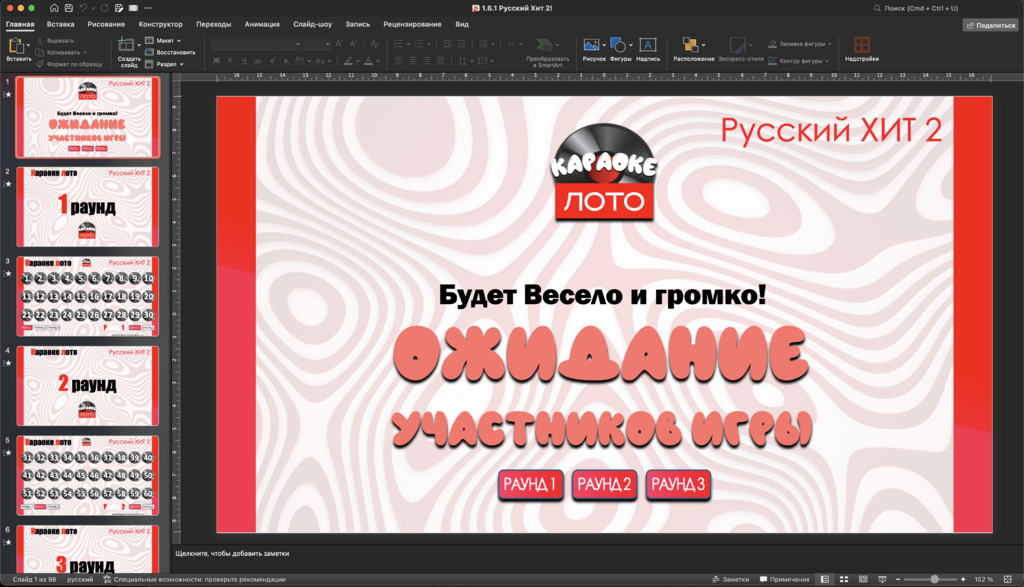
Task: Select normal view icon in status bar
Action: point(825,579)
